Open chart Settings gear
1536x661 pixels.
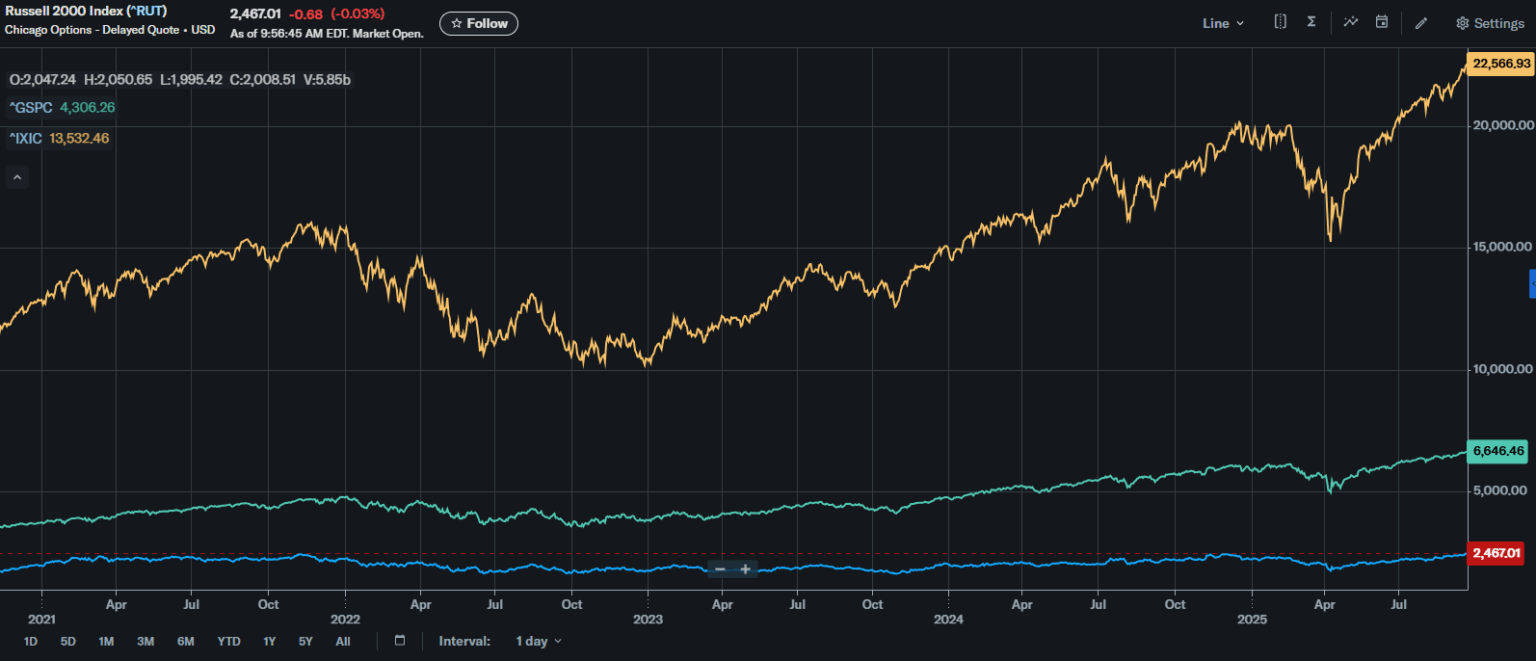coord(1489,23)
